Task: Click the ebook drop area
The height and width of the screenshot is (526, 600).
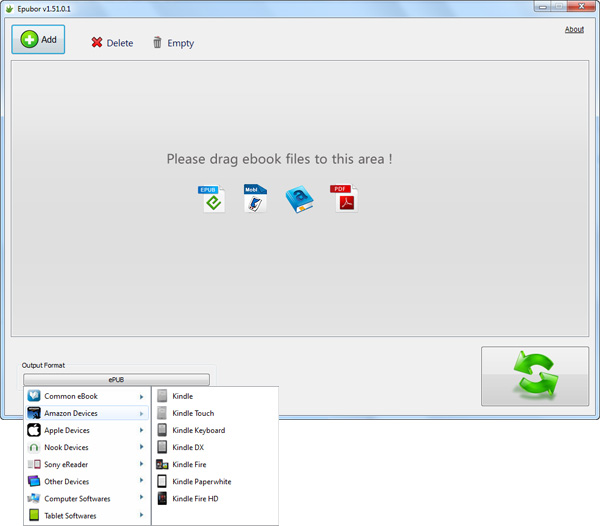Action: coord(300,199)
